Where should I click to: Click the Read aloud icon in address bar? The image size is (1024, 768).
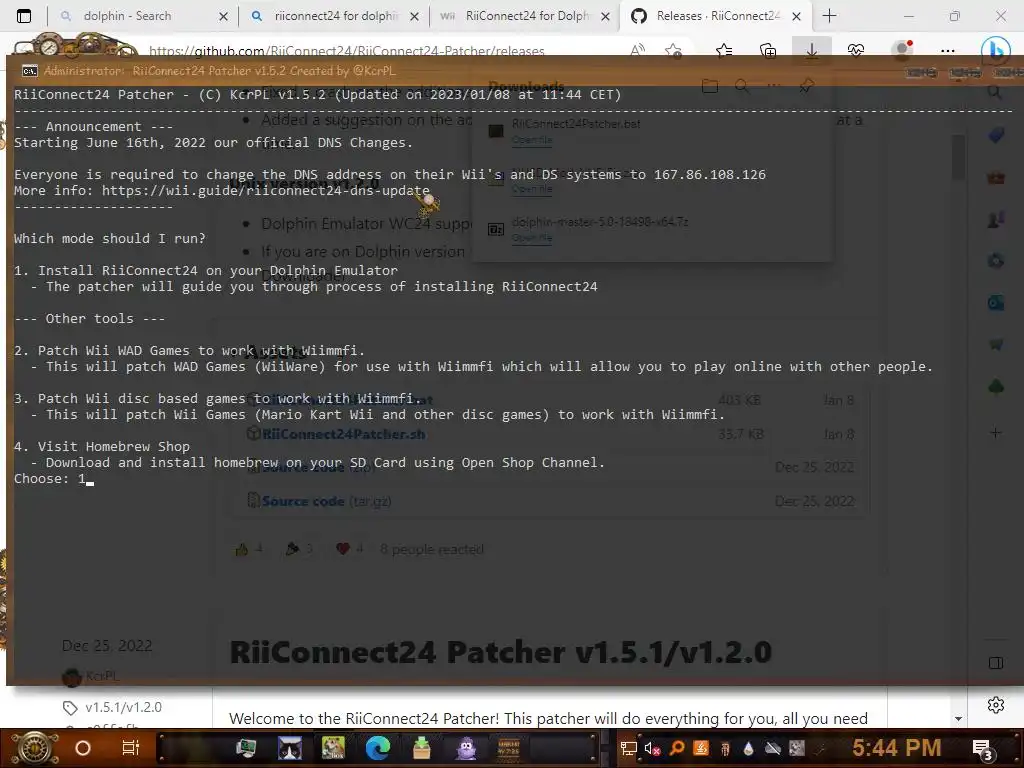click(637, 50)
